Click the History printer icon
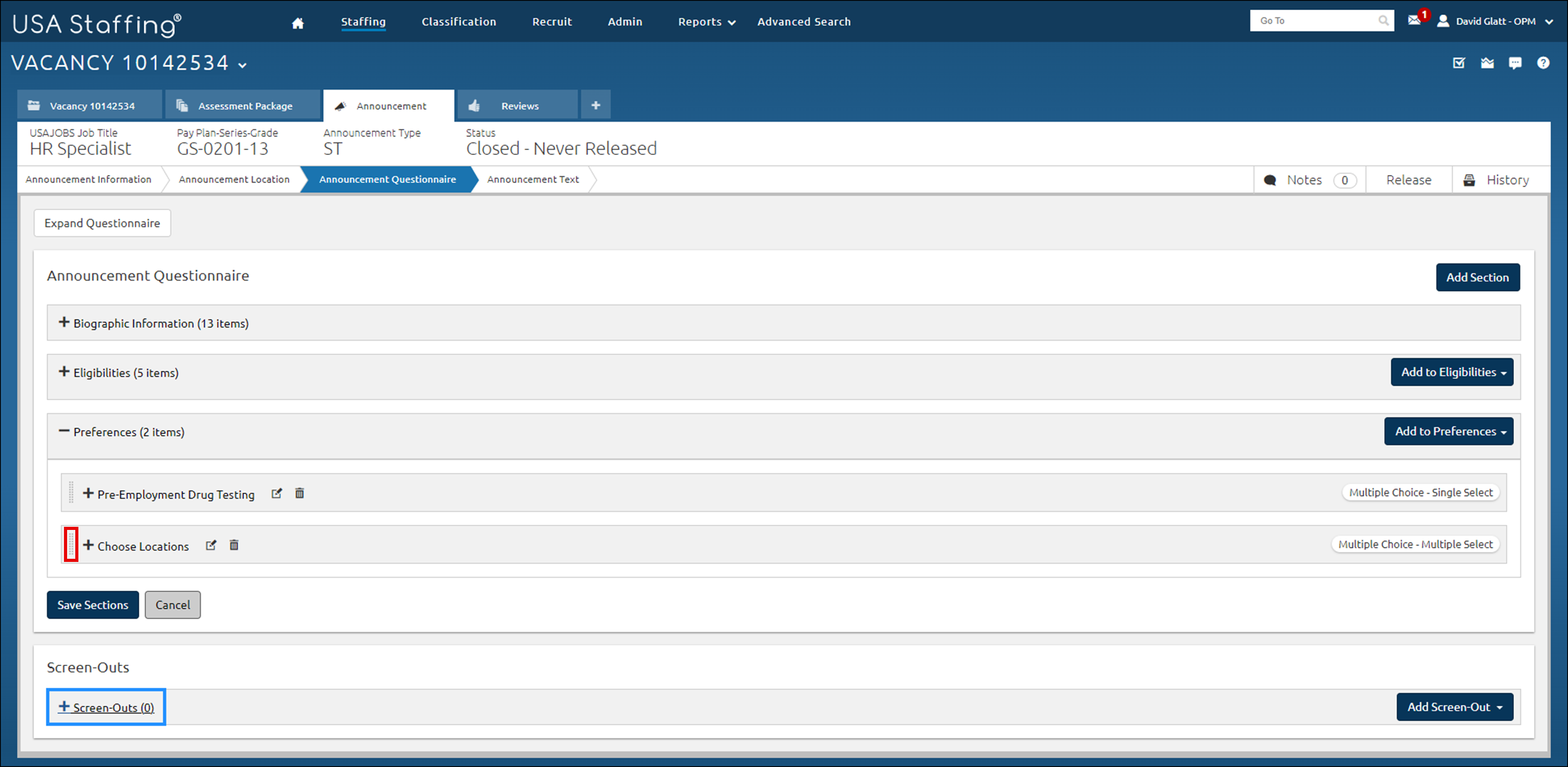This screenshot has width=1568, height=767. pyautogui.click(x=1469, y=181)
